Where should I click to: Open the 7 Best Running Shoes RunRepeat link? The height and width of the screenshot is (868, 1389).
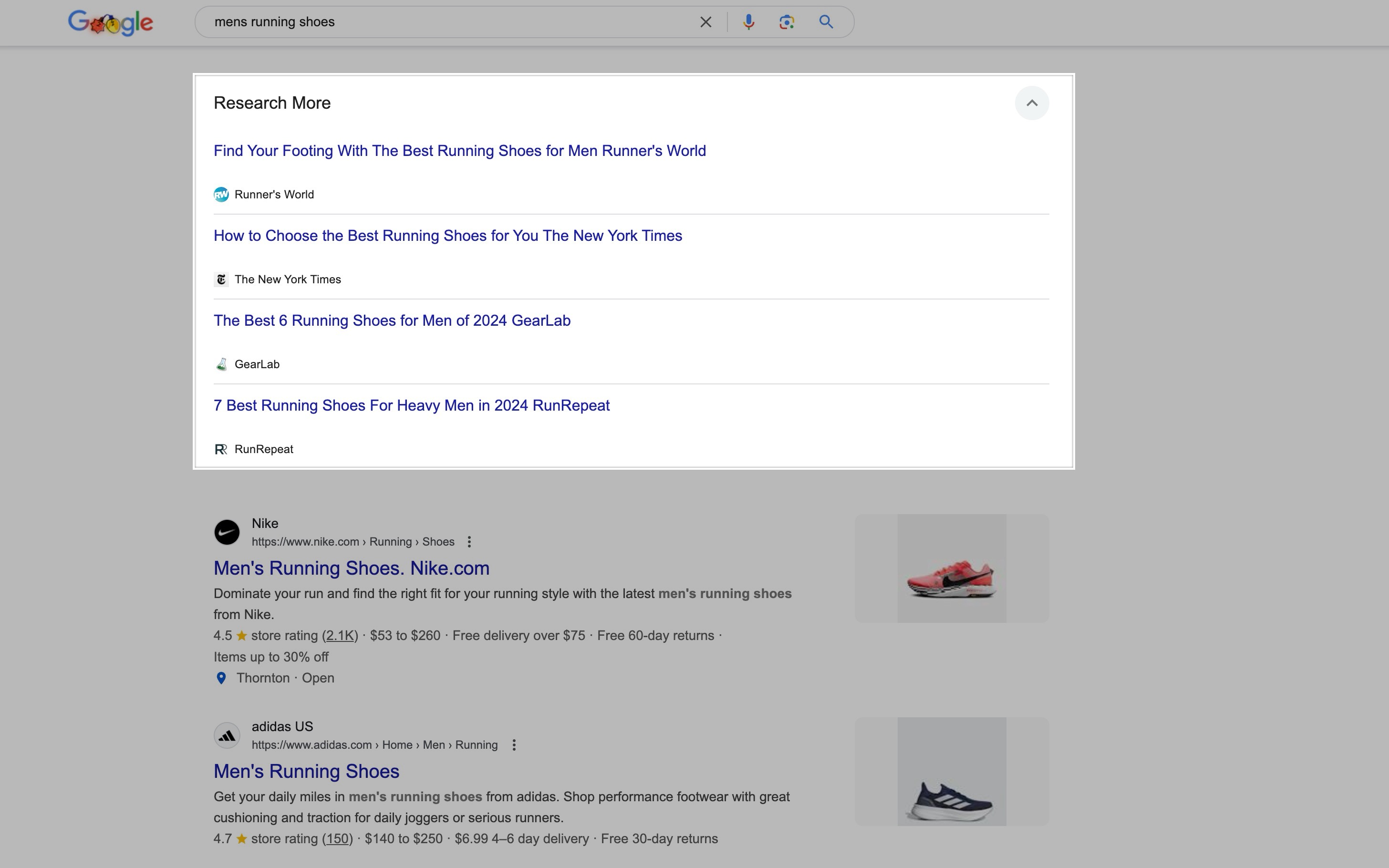[411, 405]
